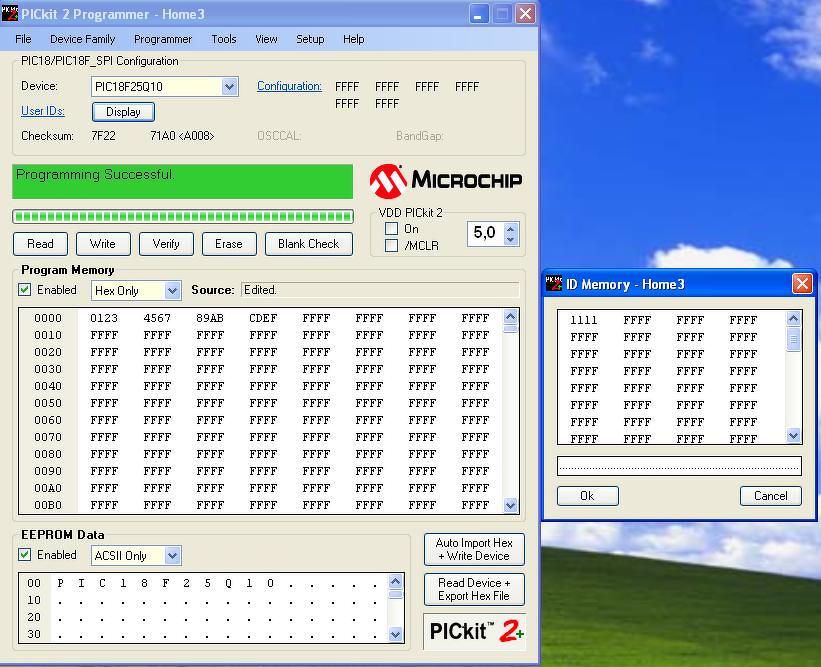Viewport: 821px width, 667px height.
Task: Click the Write button
Action: 103,244
